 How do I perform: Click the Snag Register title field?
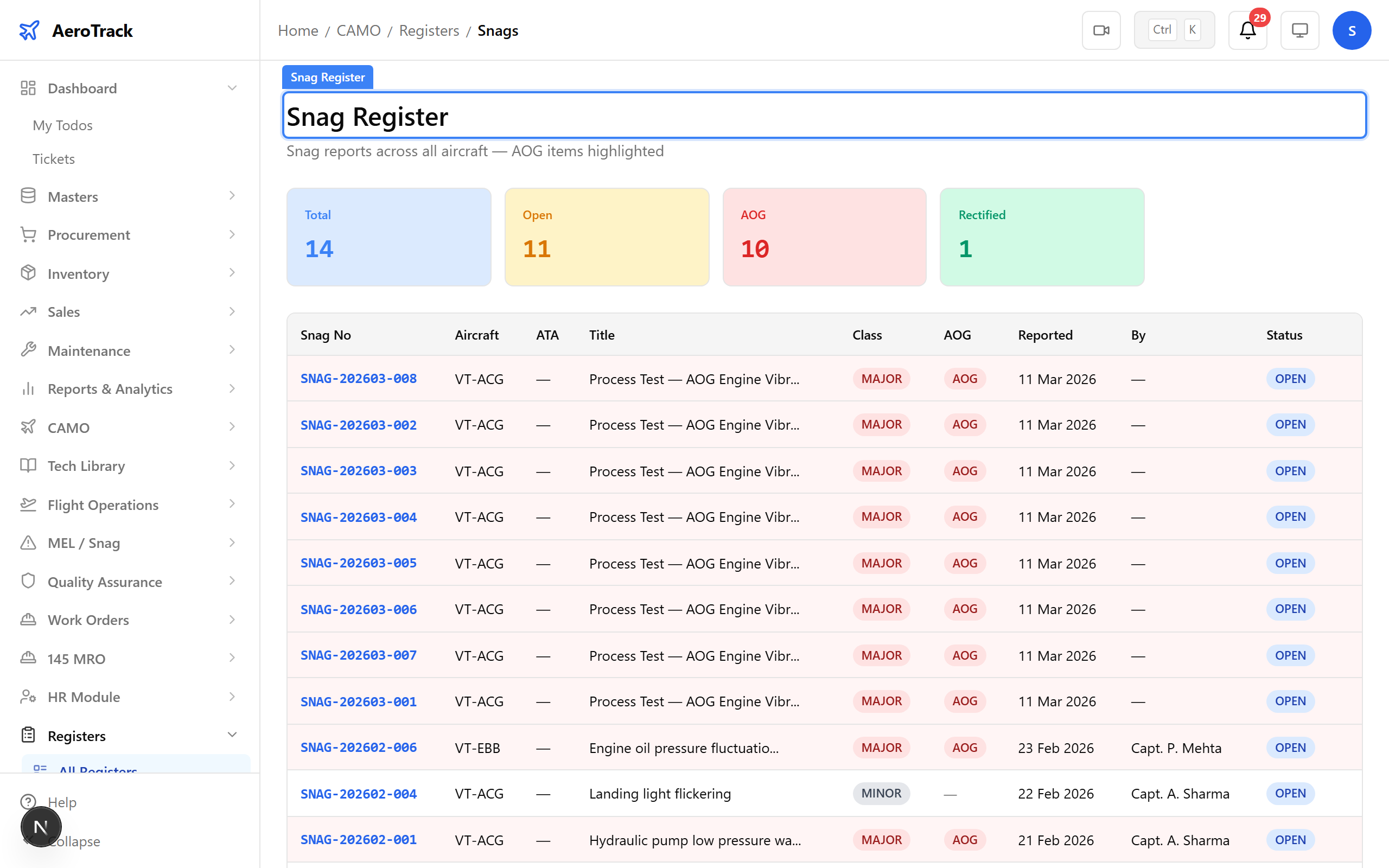824,117
